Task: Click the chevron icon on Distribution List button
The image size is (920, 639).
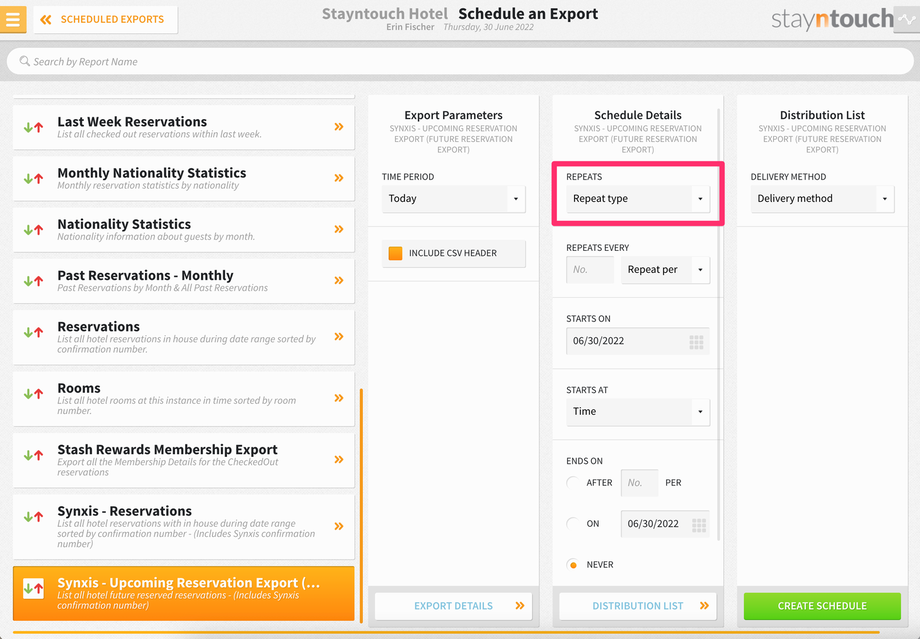Action: pos(705,606)
